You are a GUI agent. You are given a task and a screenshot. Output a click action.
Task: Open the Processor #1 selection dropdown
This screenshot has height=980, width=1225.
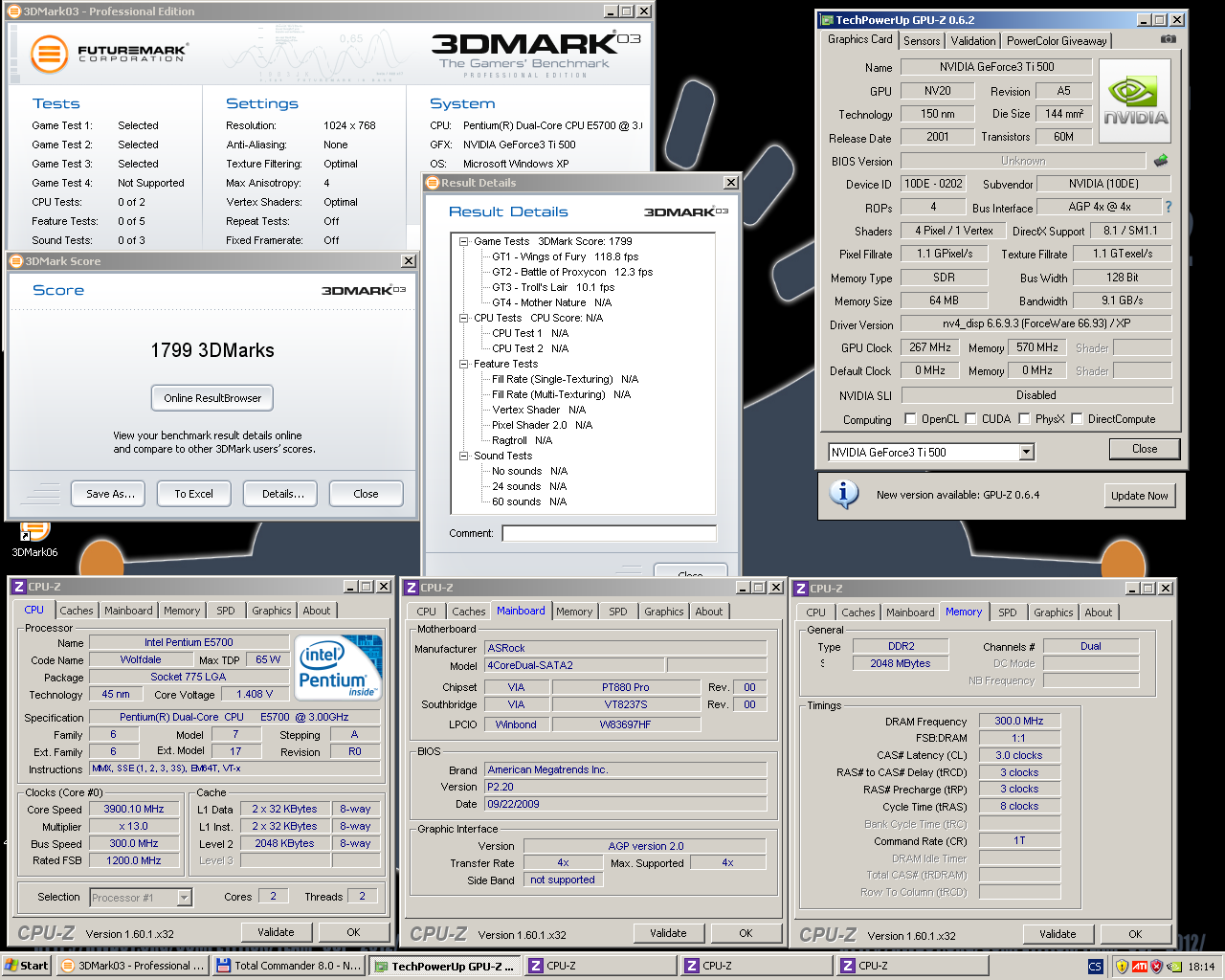tap(184, 898)
